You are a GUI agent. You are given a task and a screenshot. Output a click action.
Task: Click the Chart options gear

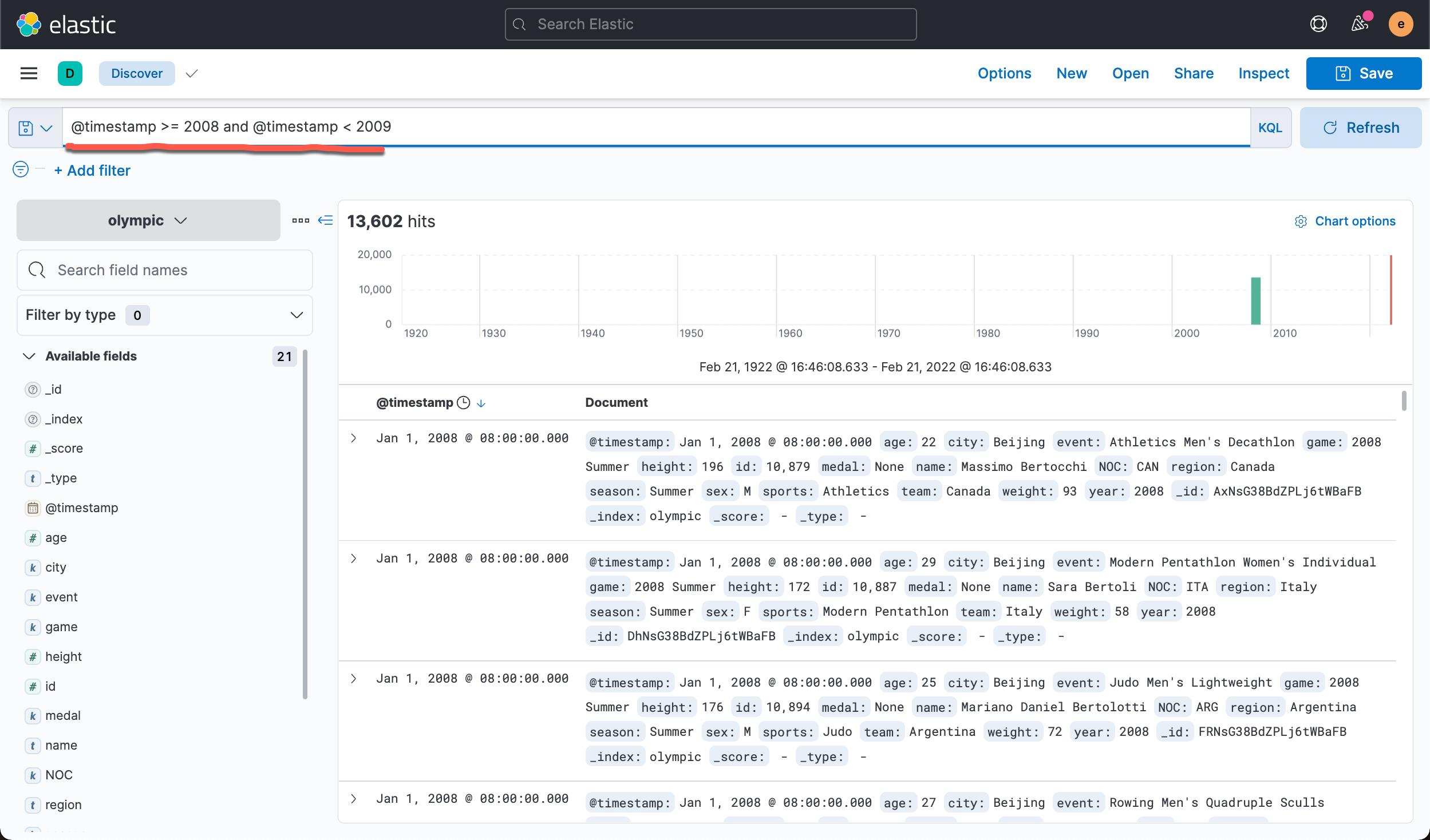[1301, 221]
